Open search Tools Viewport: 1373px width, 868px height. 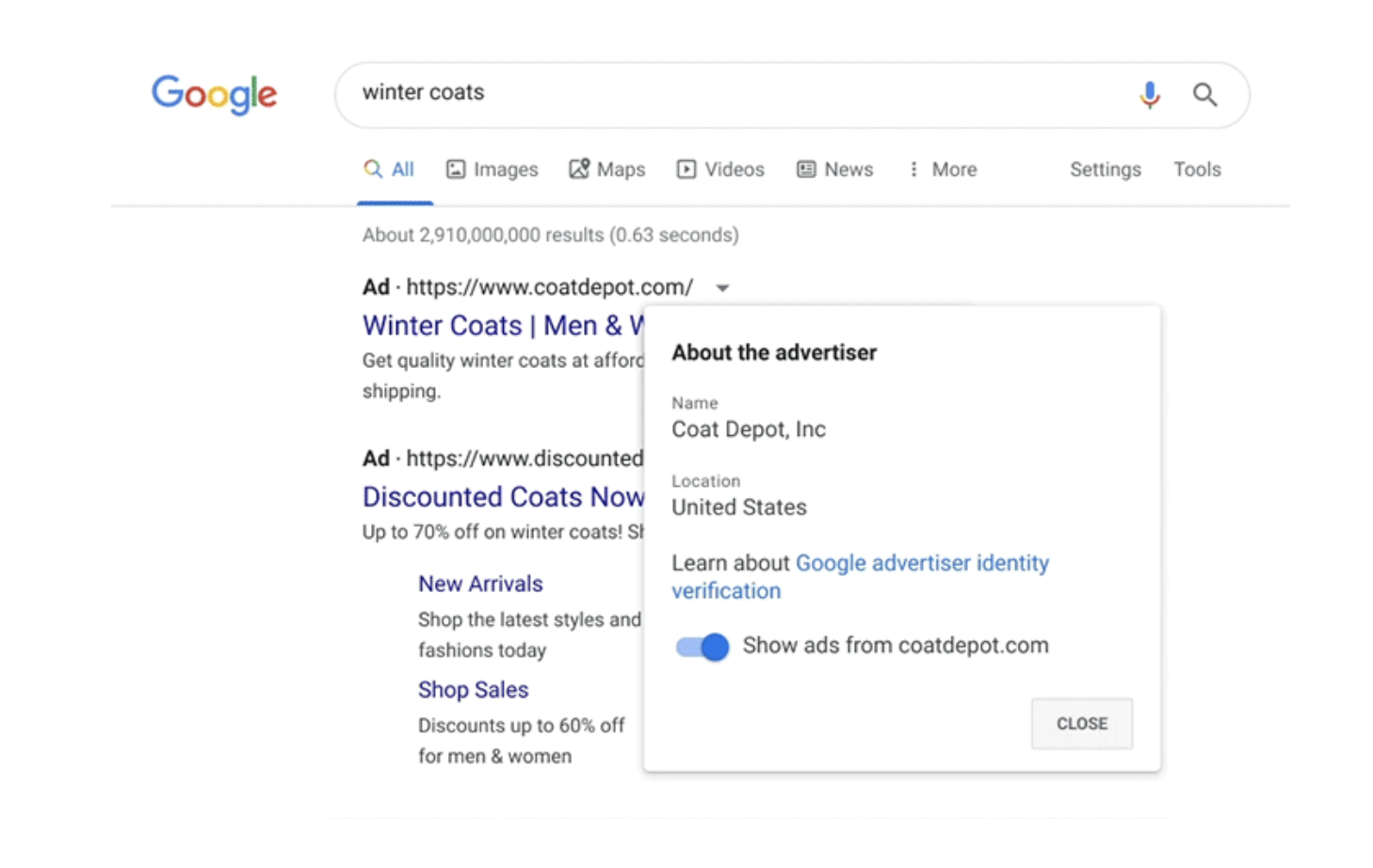[x=1197, y=169]
